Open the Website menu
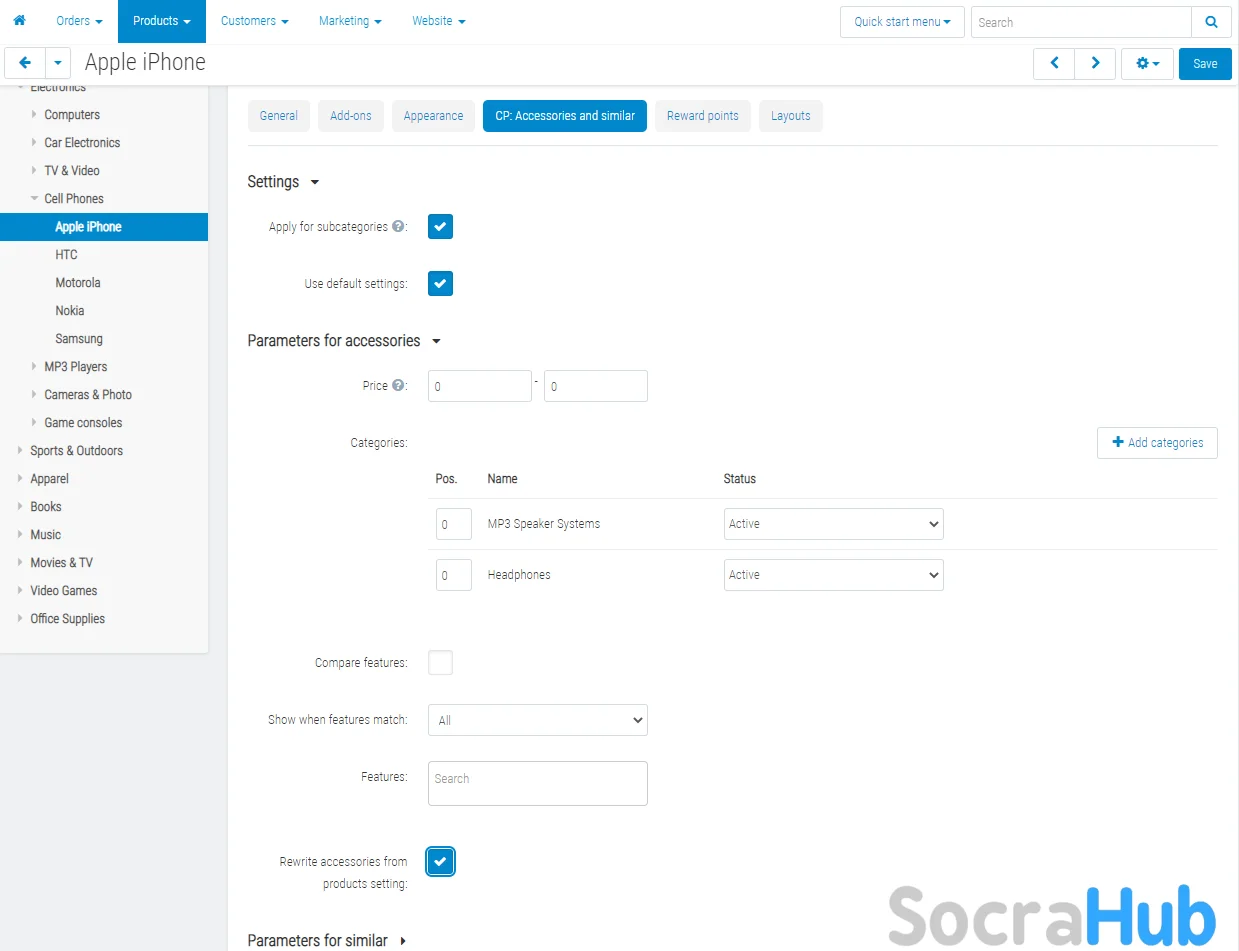Image resolution: width=1239 pixels, height=951 pixels. (x=439, y=21)
